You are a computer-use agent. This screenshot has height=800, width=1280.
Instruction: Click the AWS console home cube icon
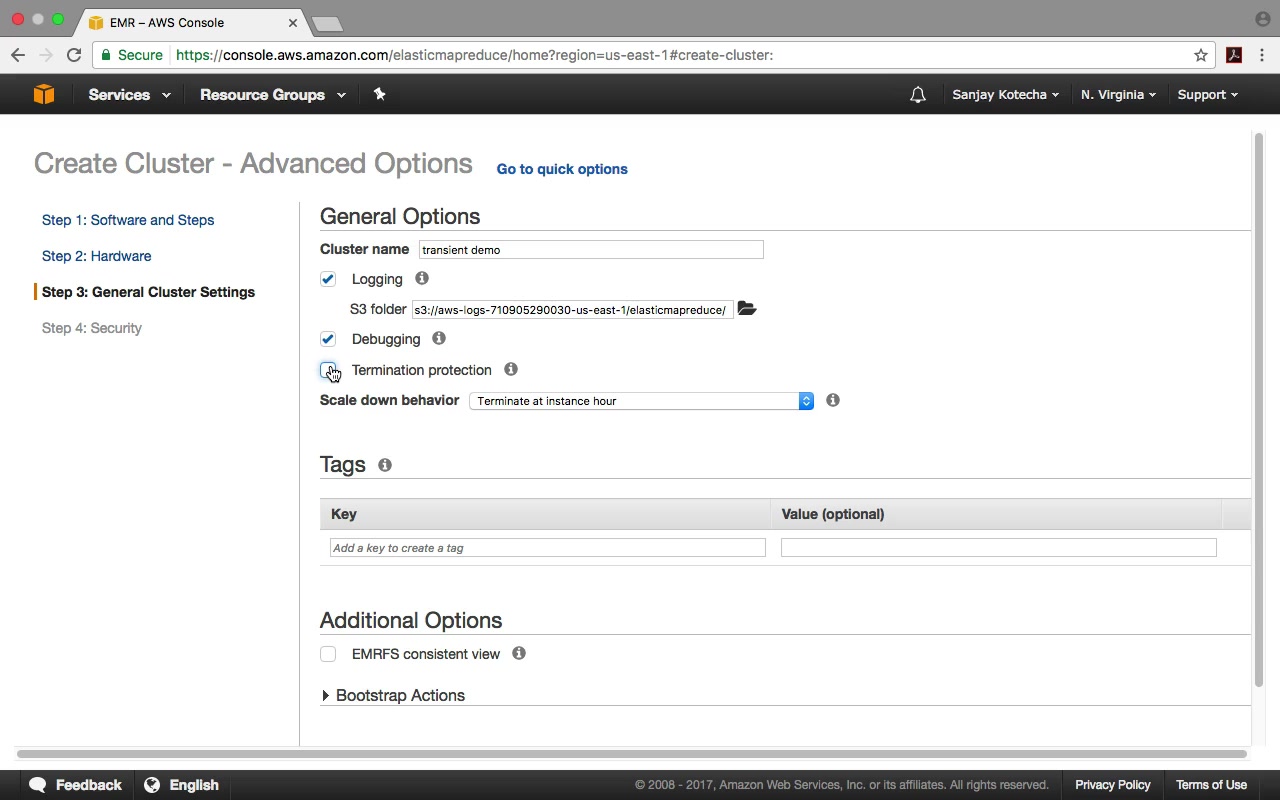click(x=44, y=94)
